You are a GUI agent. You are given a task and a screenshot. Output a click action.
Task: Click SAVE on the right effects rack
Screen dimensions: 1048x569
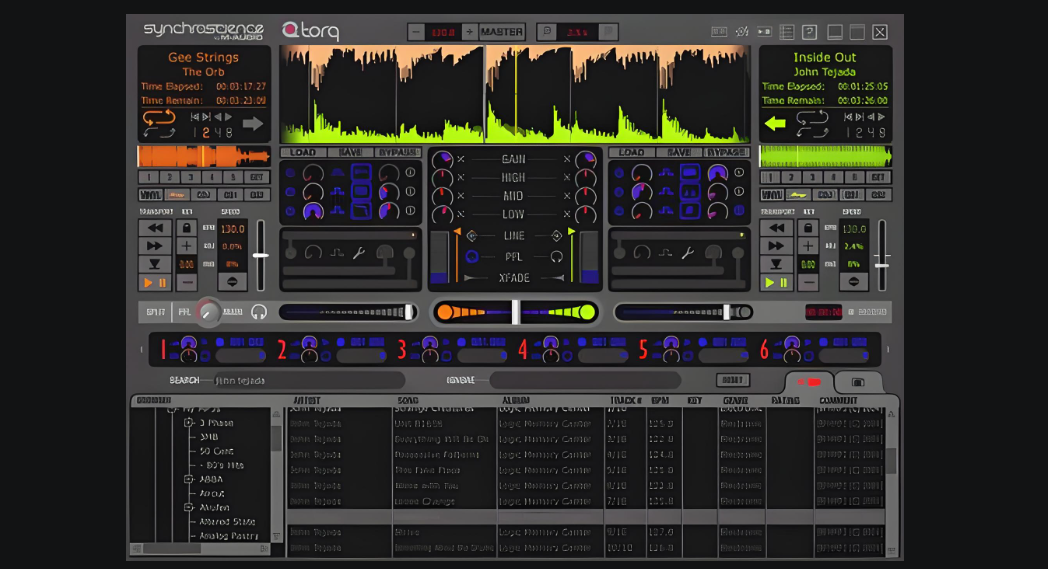pos(679,152)
